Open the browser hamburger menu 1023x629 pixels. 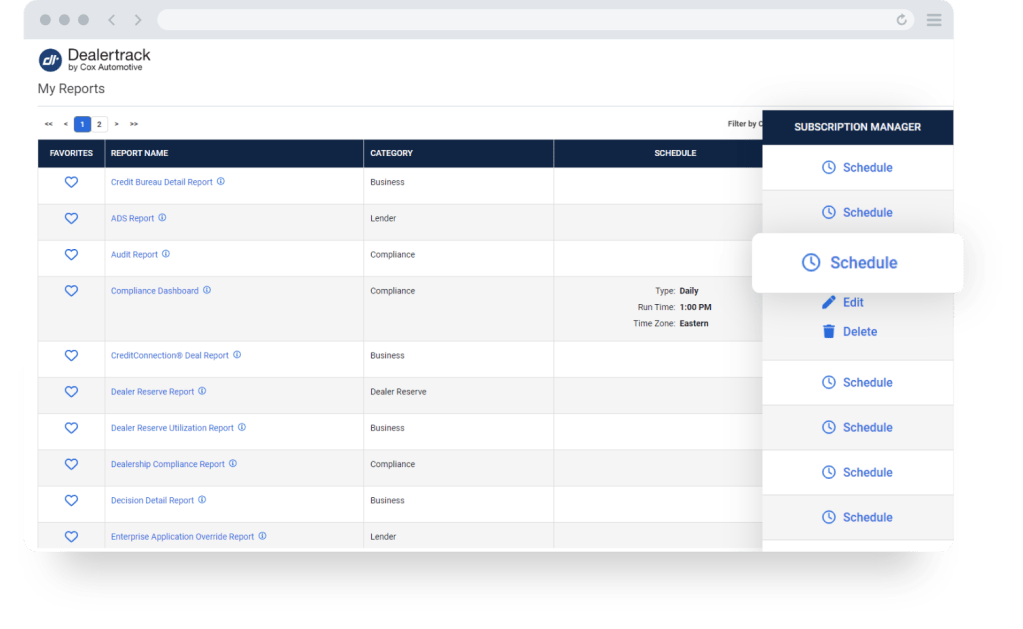click(933, 20)
